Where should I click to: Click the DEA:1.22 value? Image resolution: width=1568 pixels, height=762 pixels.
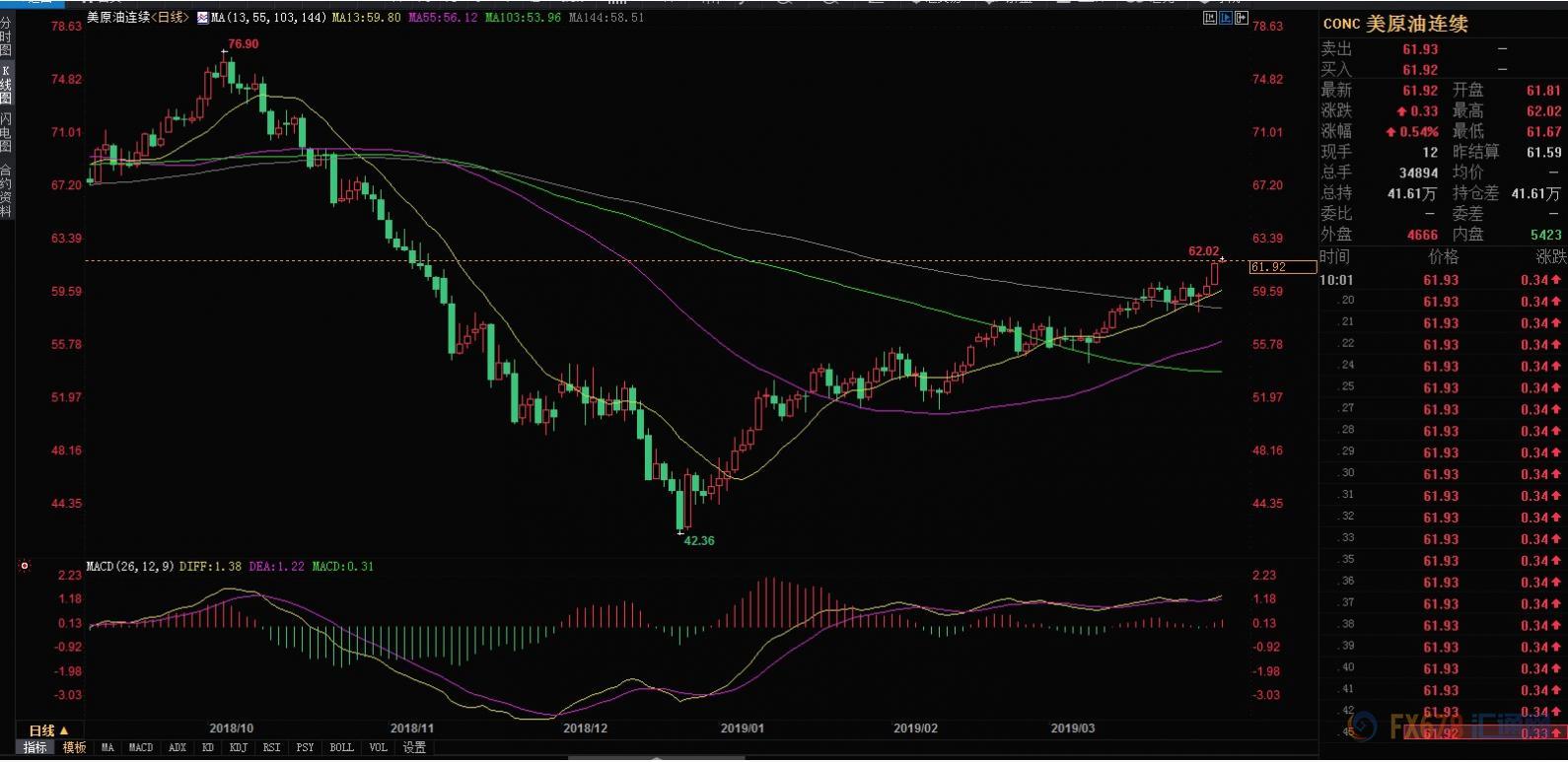pyautogui.click(x=276, y=566)
